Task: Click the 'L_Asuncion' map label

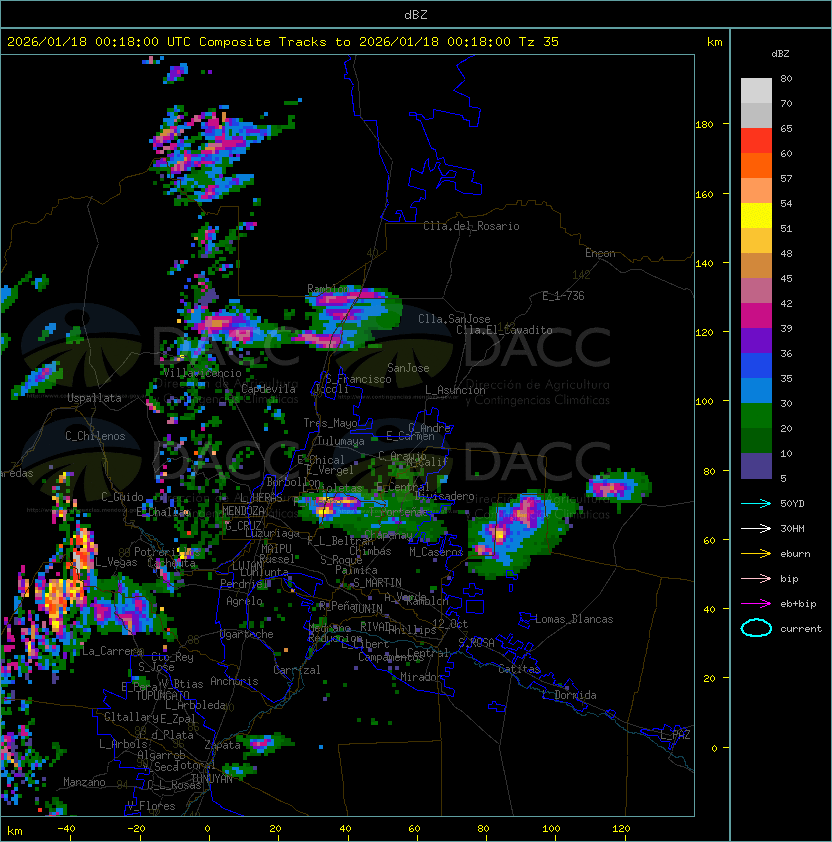Action: click(455, 390)
